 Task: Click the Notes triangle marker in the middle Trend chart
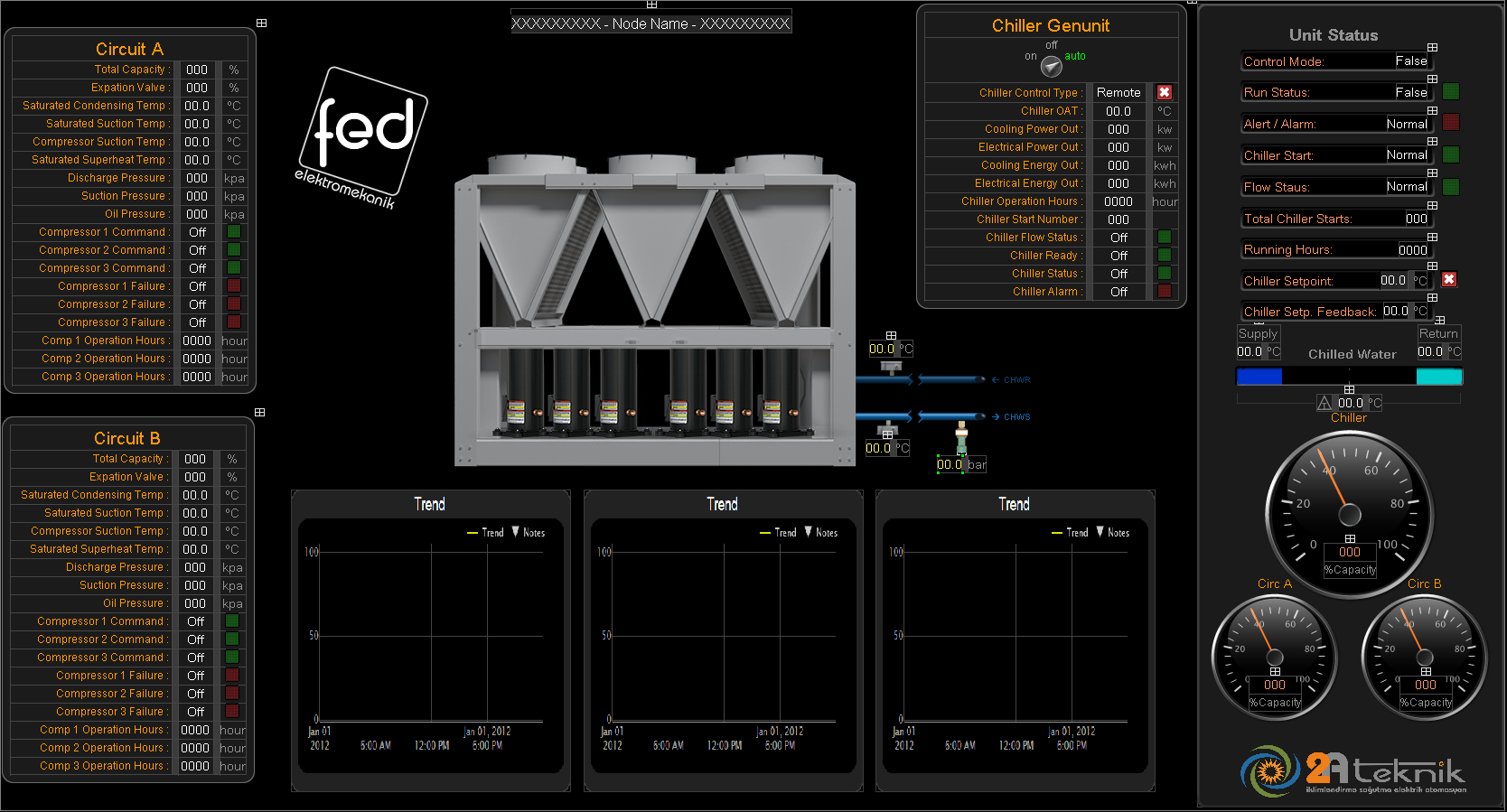point(809,532)
